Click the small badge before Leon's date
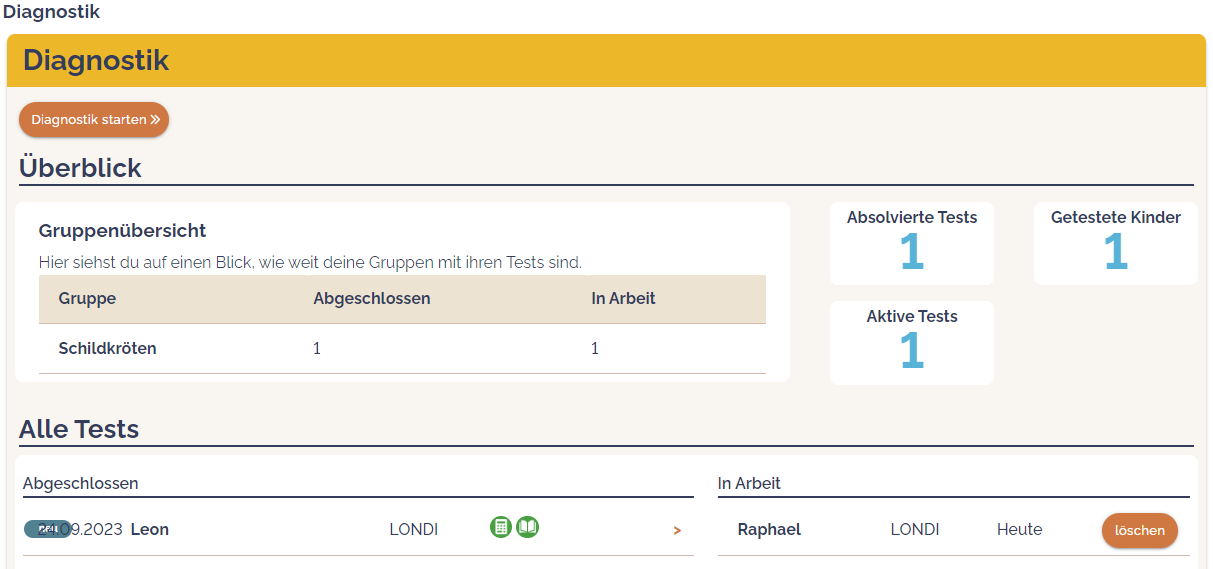Image resolution: width=1213 pixels, height=569 pixels. tap(46, 529)
